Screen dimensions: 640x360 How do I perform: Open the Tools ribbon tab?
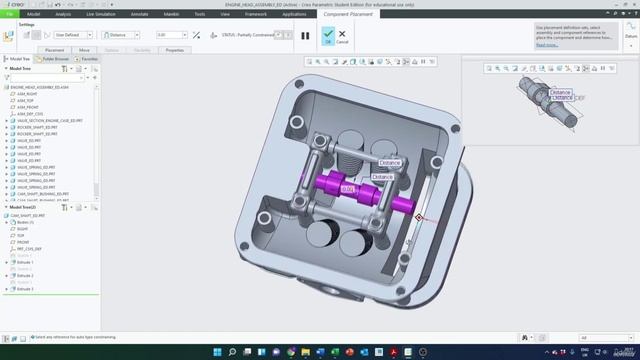coord(200,14)
